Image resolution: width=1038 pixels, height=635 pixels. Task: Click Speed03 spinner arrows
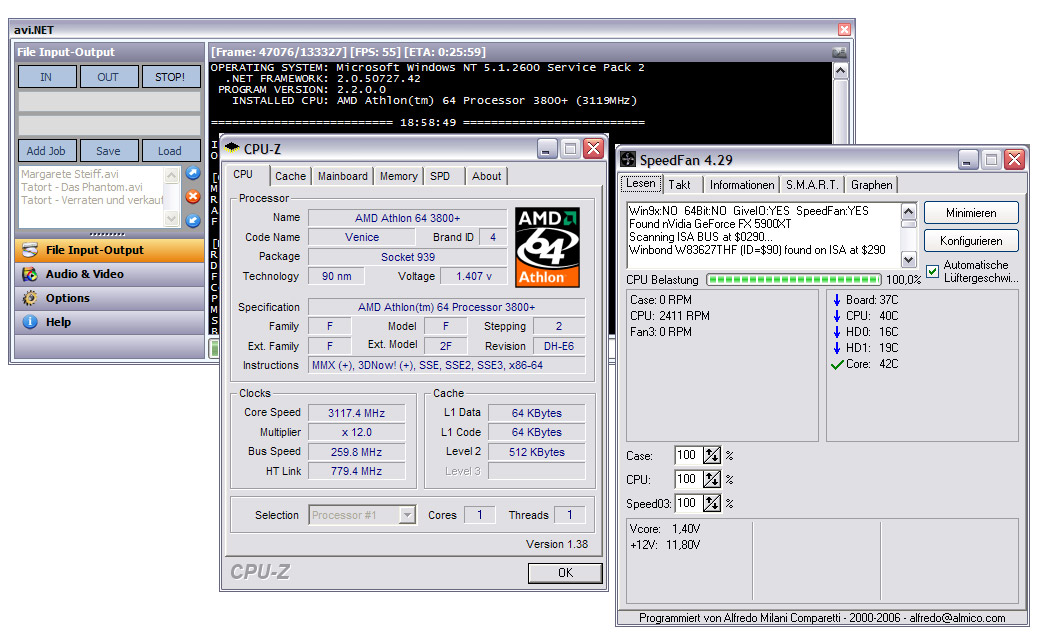(x=711, y=503)
